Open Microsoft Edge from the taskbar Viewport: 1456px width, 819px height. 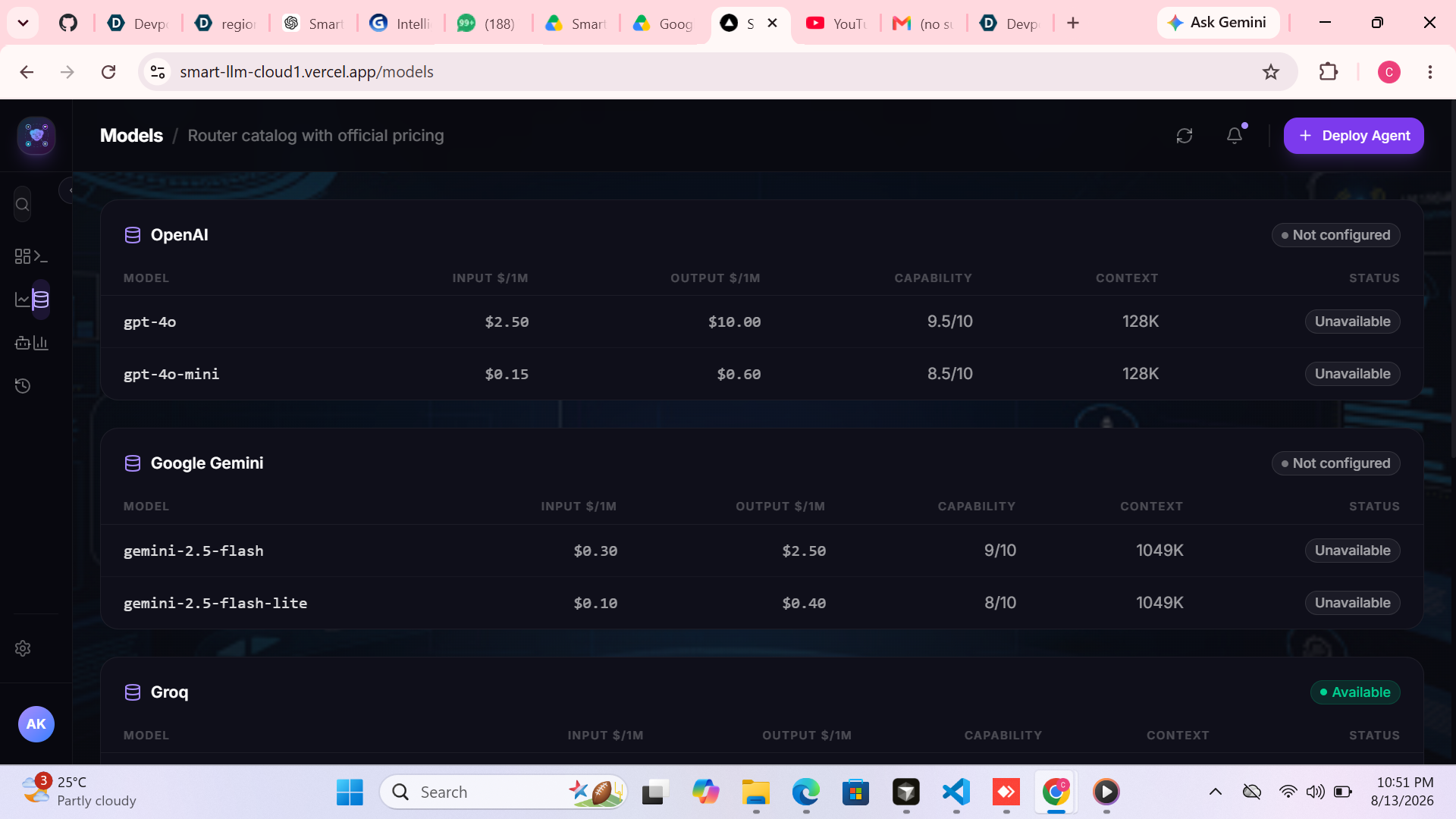tap(805, 792)
